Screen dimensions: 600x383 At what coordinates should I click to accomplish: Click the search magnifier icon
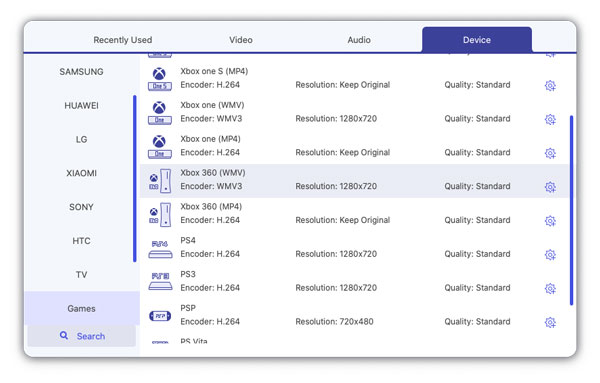click(64, 336)
